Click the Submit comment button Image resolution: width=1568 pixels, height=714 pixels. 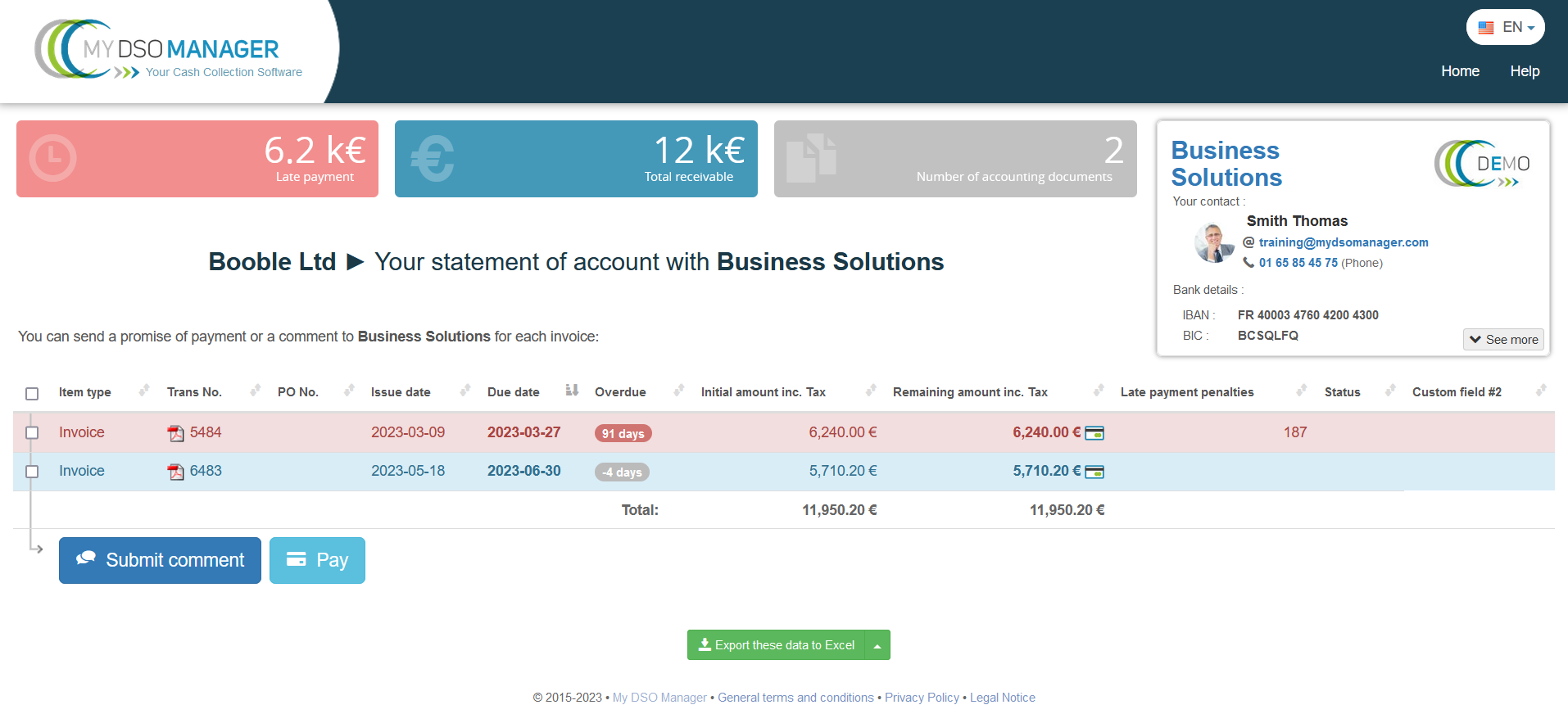tap(160, 560)
